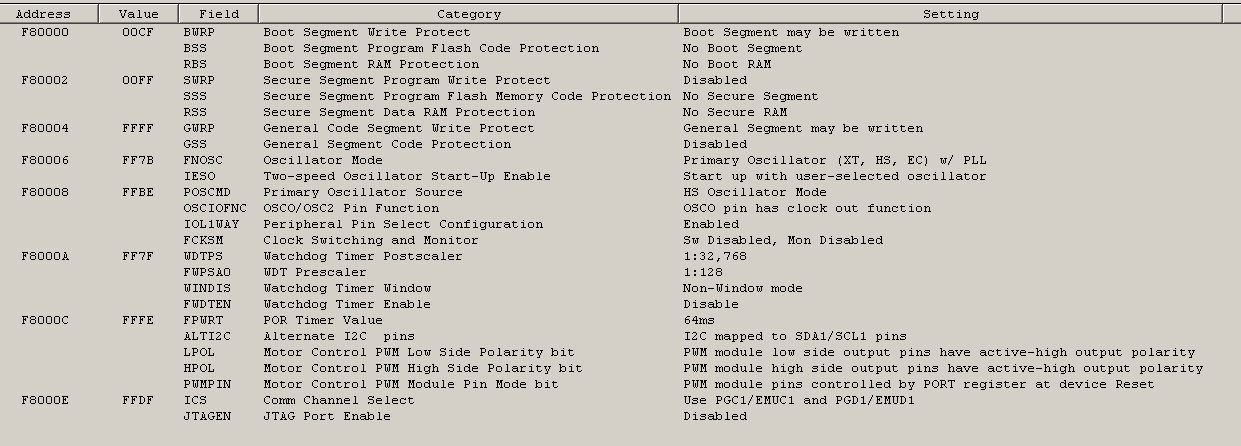Click address F8000A in the list
Image resolution: width=1241 pixels, height=446 pixels.
[45, 256]
